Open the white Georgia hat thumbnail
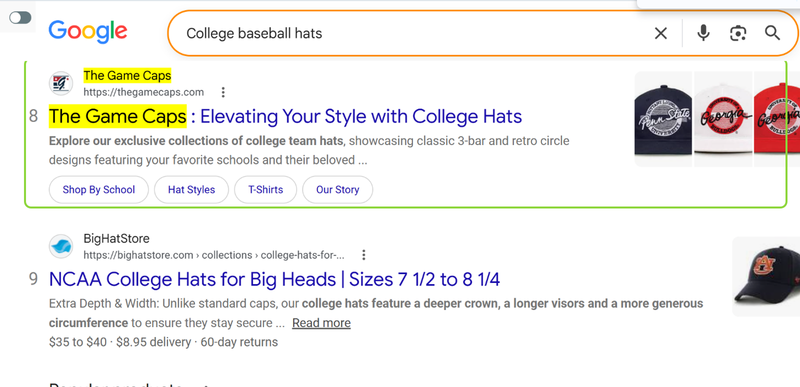Image resolution: width=800 pixels, height=387 pixels. [723, 119]
